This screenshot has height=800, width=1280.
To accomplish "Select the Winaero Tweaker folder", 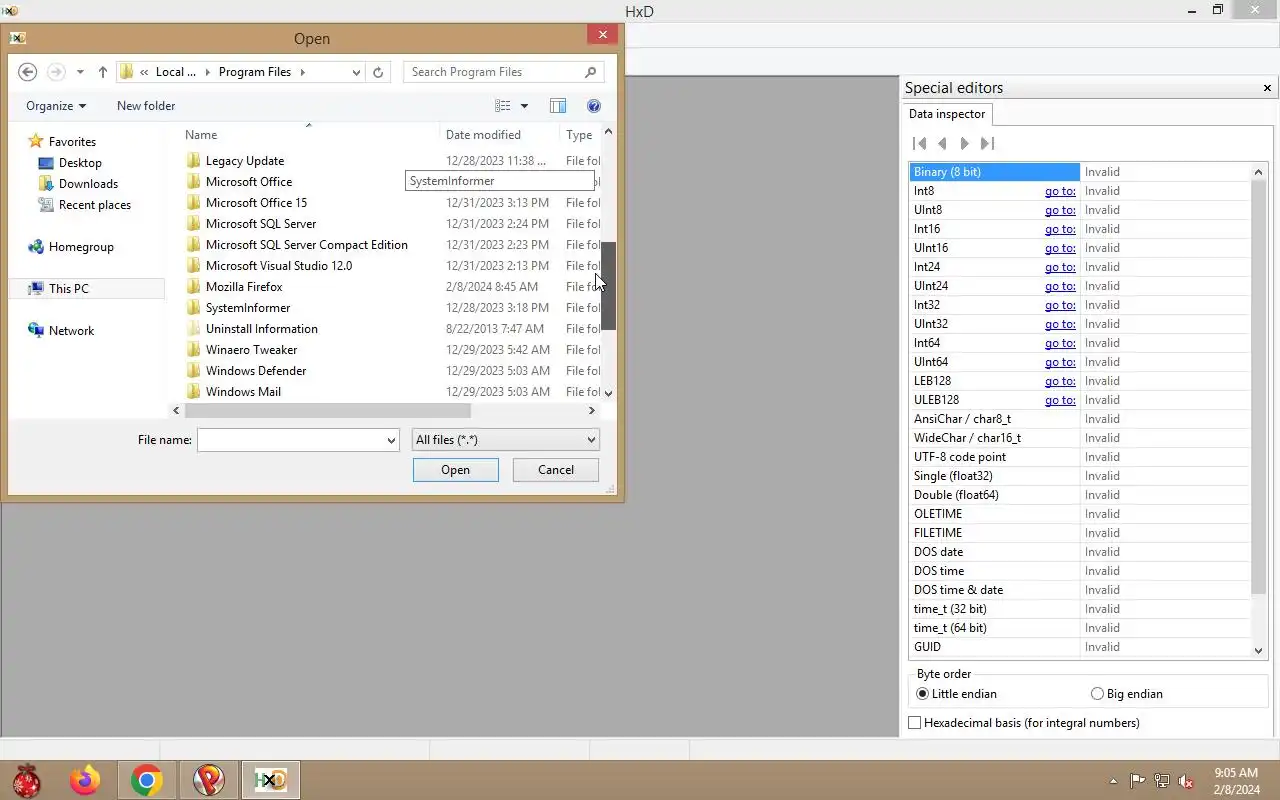I will (251, 350).
